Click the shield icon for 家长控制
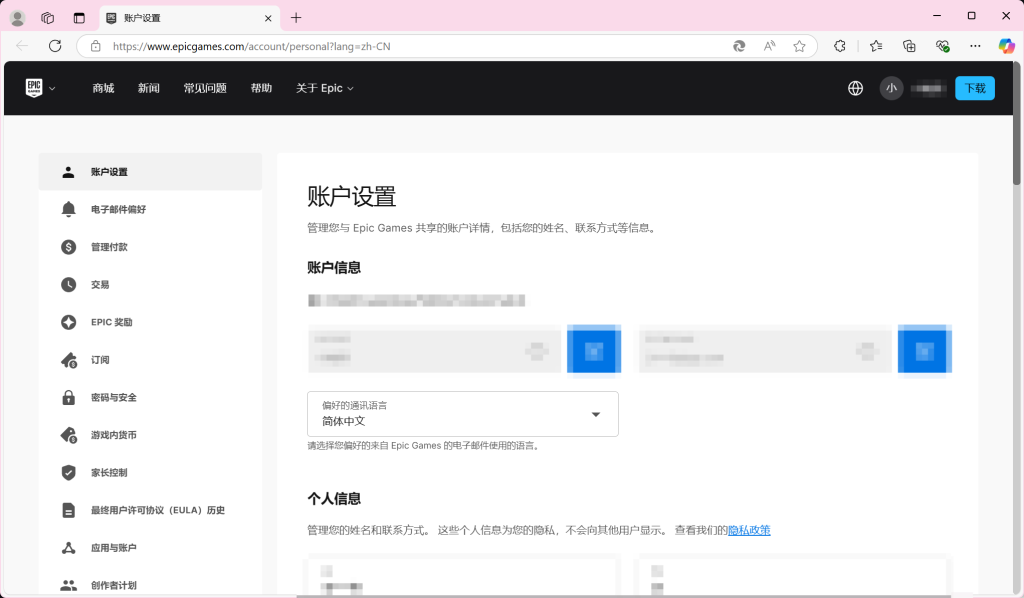This screenshot has width=1024, height=598. coord(68,473)
